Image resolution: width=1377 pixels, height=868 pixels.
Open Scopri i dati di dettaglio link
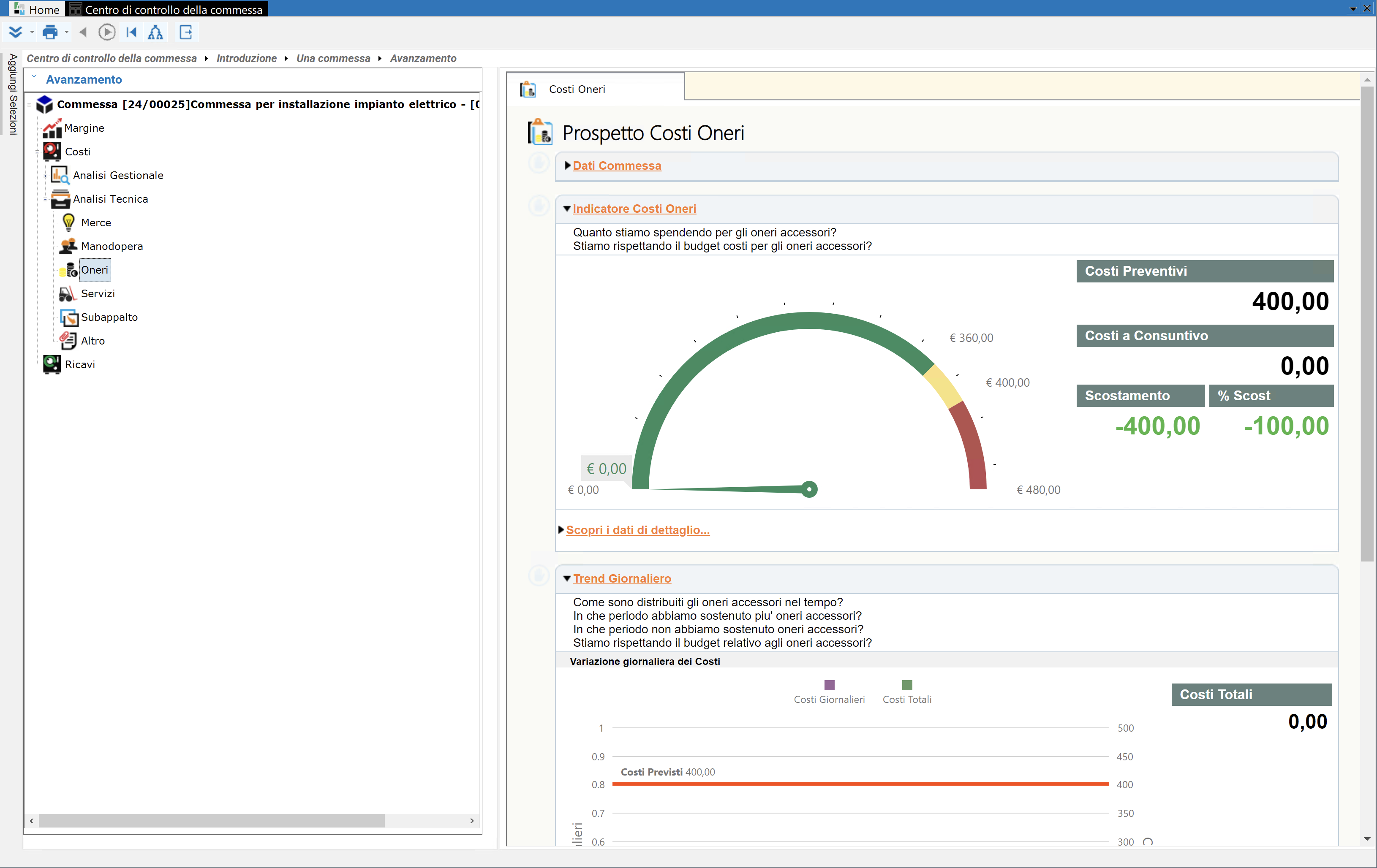click(638, 530)
